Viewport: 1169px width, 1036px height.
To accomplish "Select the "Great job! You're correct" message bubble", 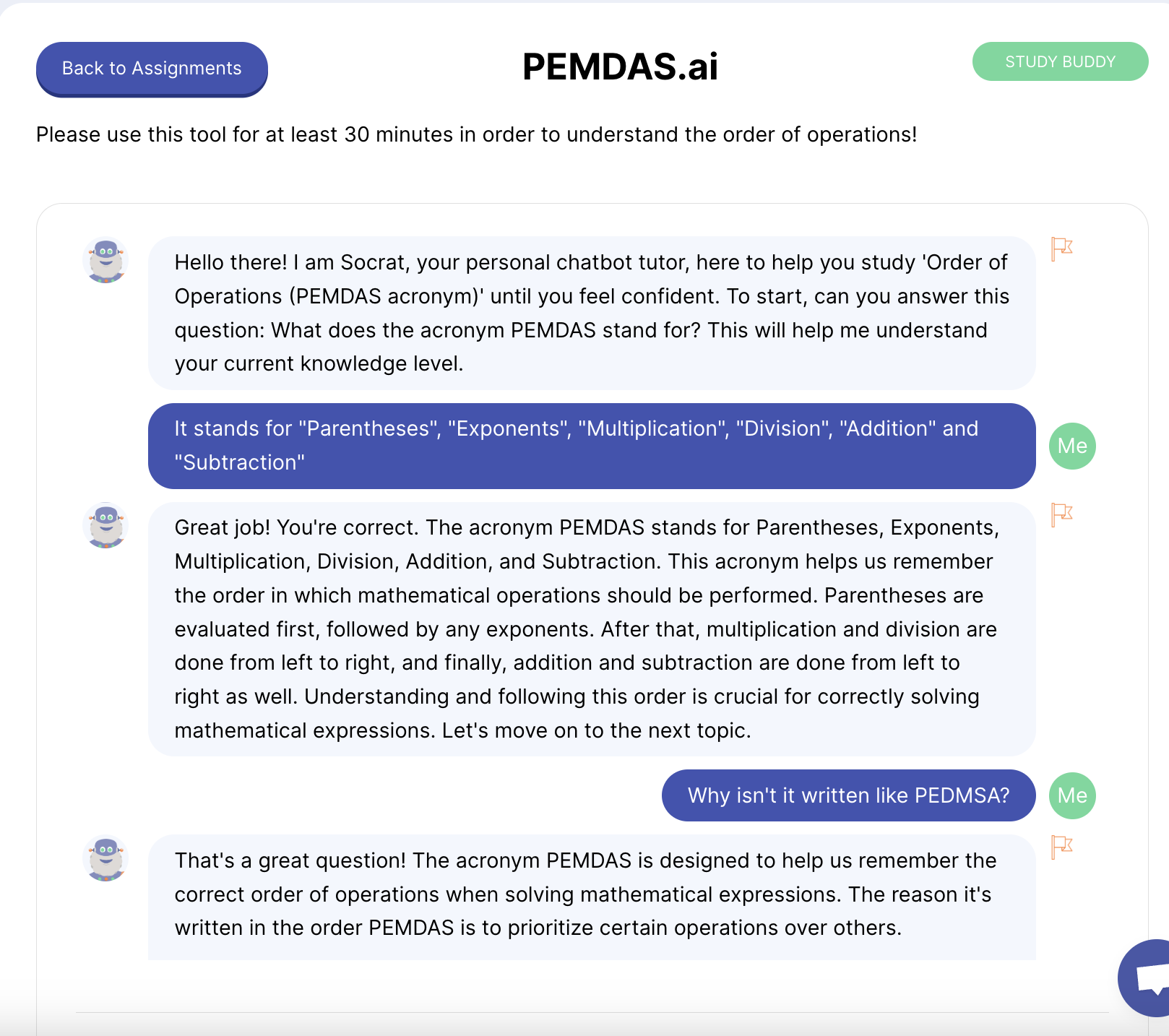I will 591,629.
